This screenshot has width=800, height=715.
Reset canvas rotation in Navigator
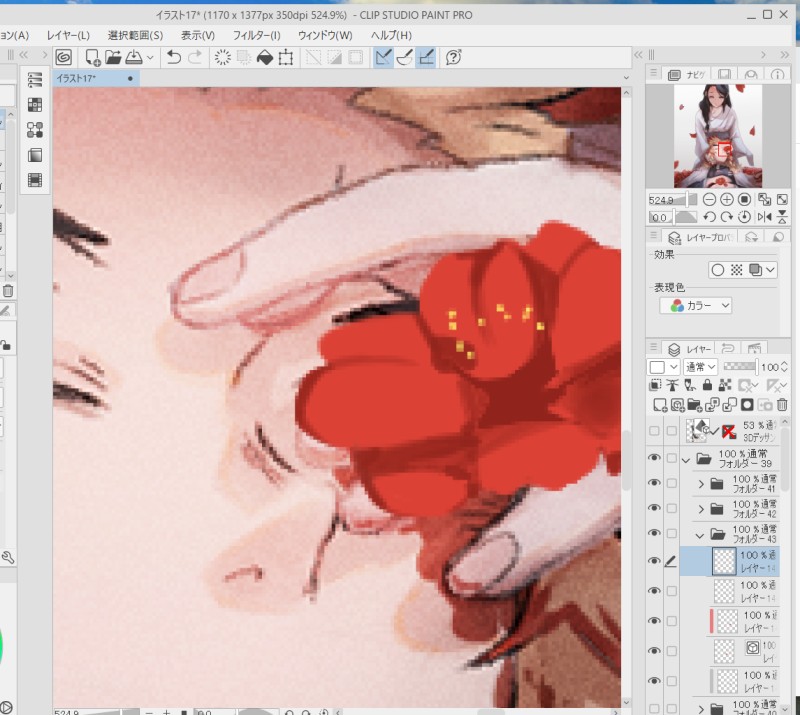[x=744, y=217]
